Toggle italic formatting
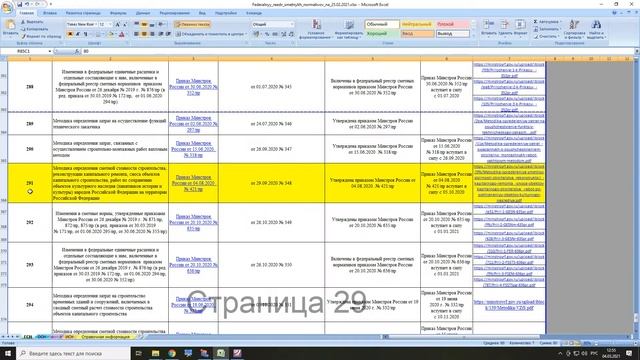This screenshot has width=640, height=360. (78, 34)
